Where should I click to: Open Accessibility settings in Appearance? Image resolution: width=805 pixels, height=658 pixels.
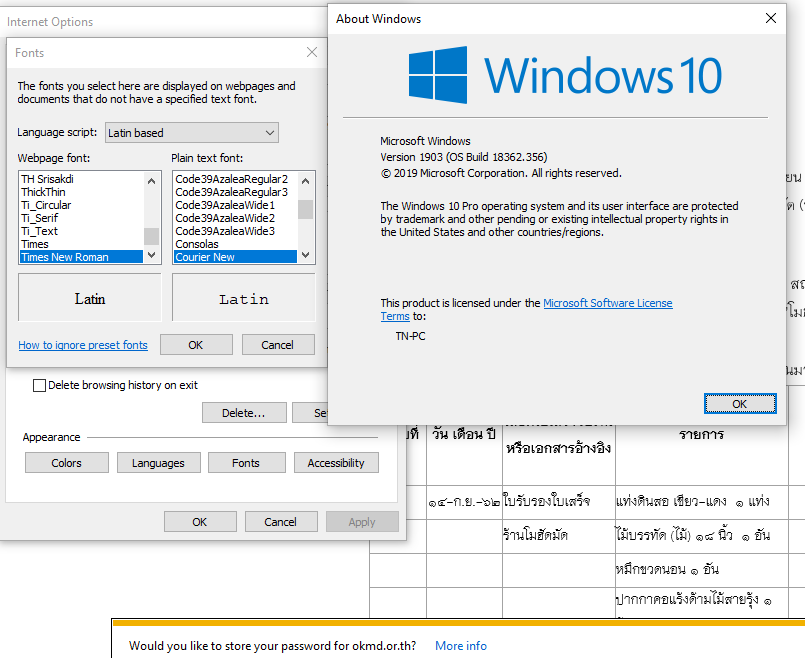click(x=336, y=463)
